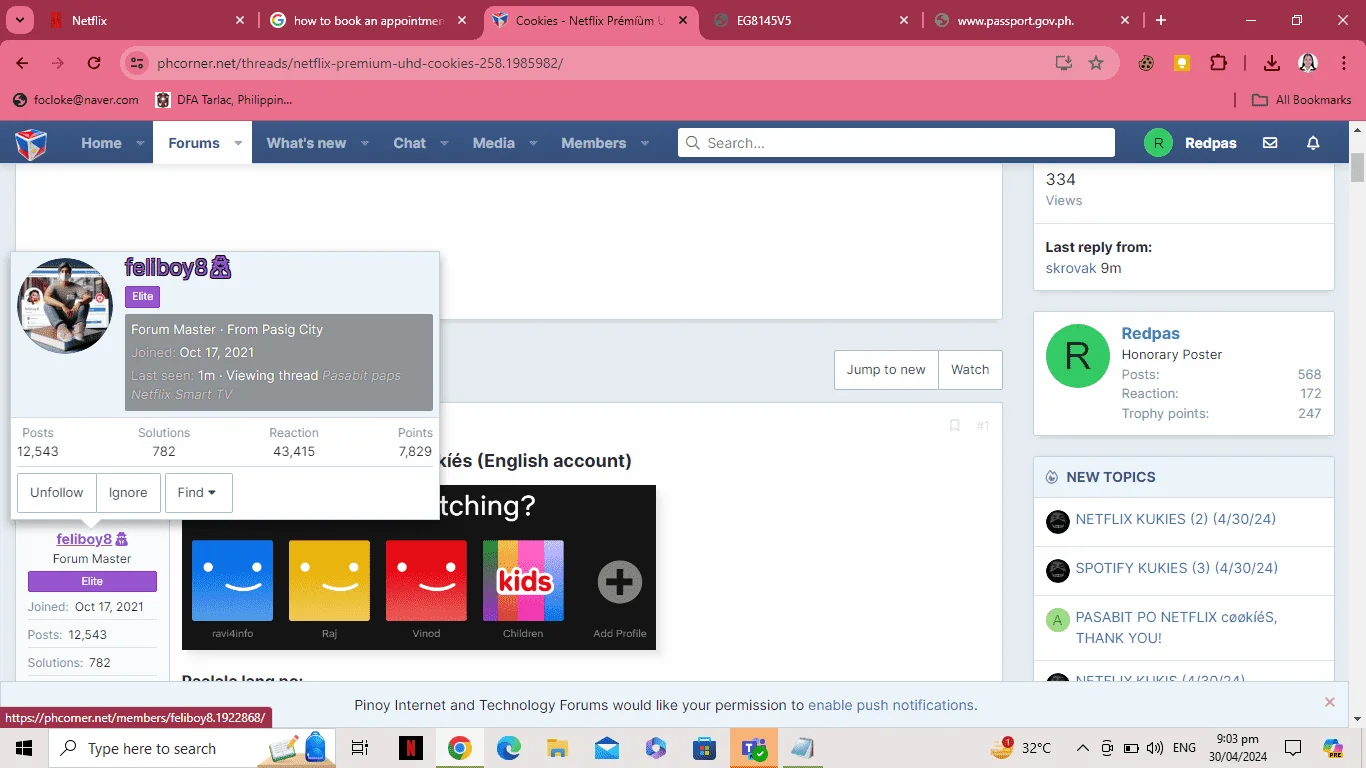This screenshot has height=768, width=1366.
Task: Open the Forums nav item
Action: coord(194,143)
